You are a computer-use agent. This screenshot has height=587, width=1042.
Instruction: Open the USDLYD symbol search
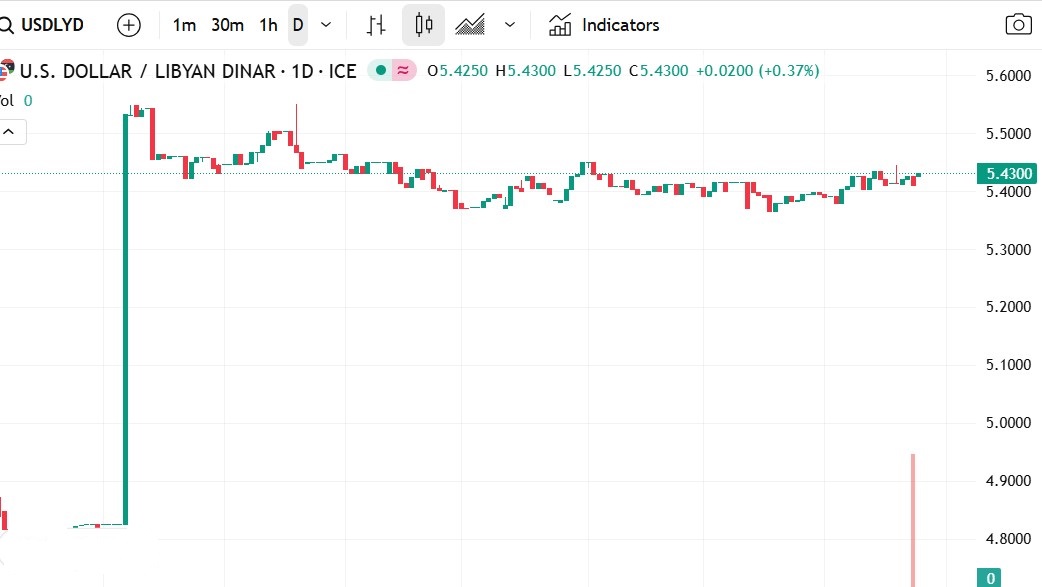(x=50, y=25)
